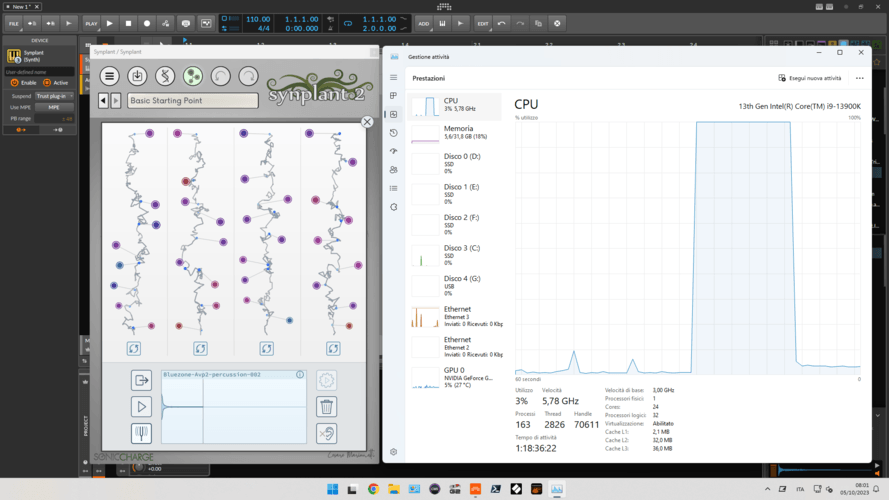Toggle the Use MPE button
The width and height of the screenshot is (889, 500).
(x=54, y=107)
